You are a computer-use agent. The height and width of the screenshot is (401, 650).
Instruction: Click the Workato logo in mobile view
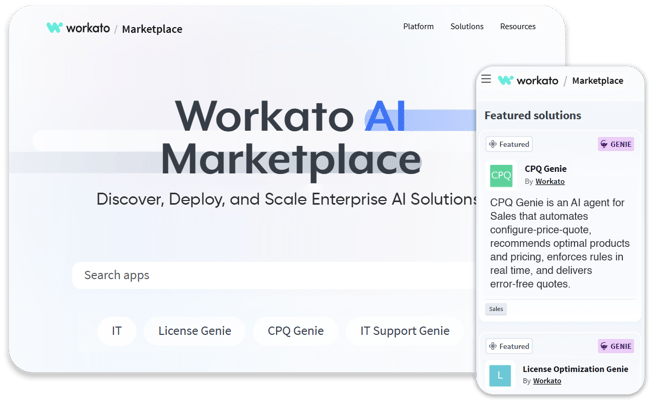[528, 80]
